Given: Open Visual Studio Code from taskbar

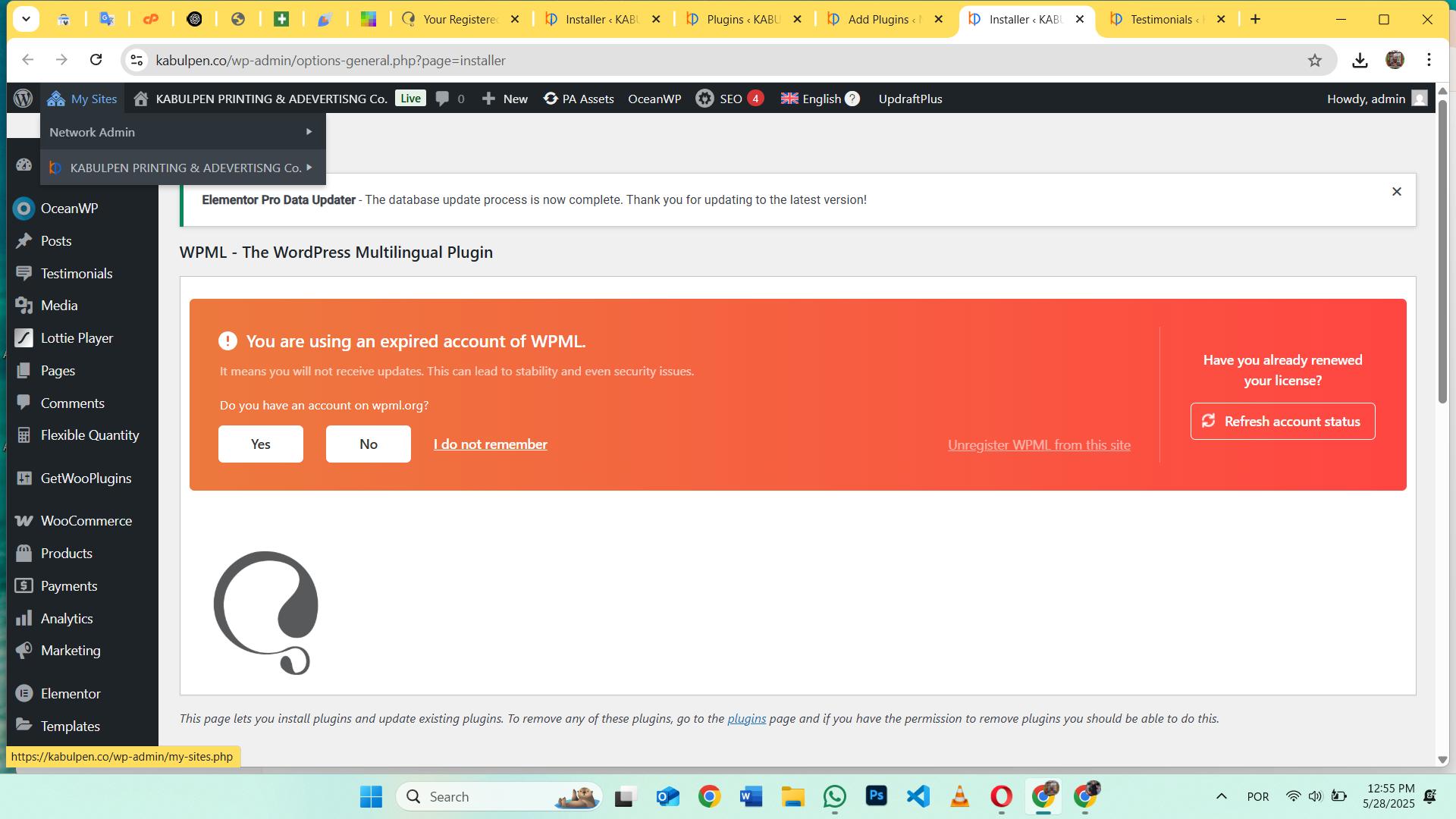Looking at the screenshot, I should tap(918, 796).
